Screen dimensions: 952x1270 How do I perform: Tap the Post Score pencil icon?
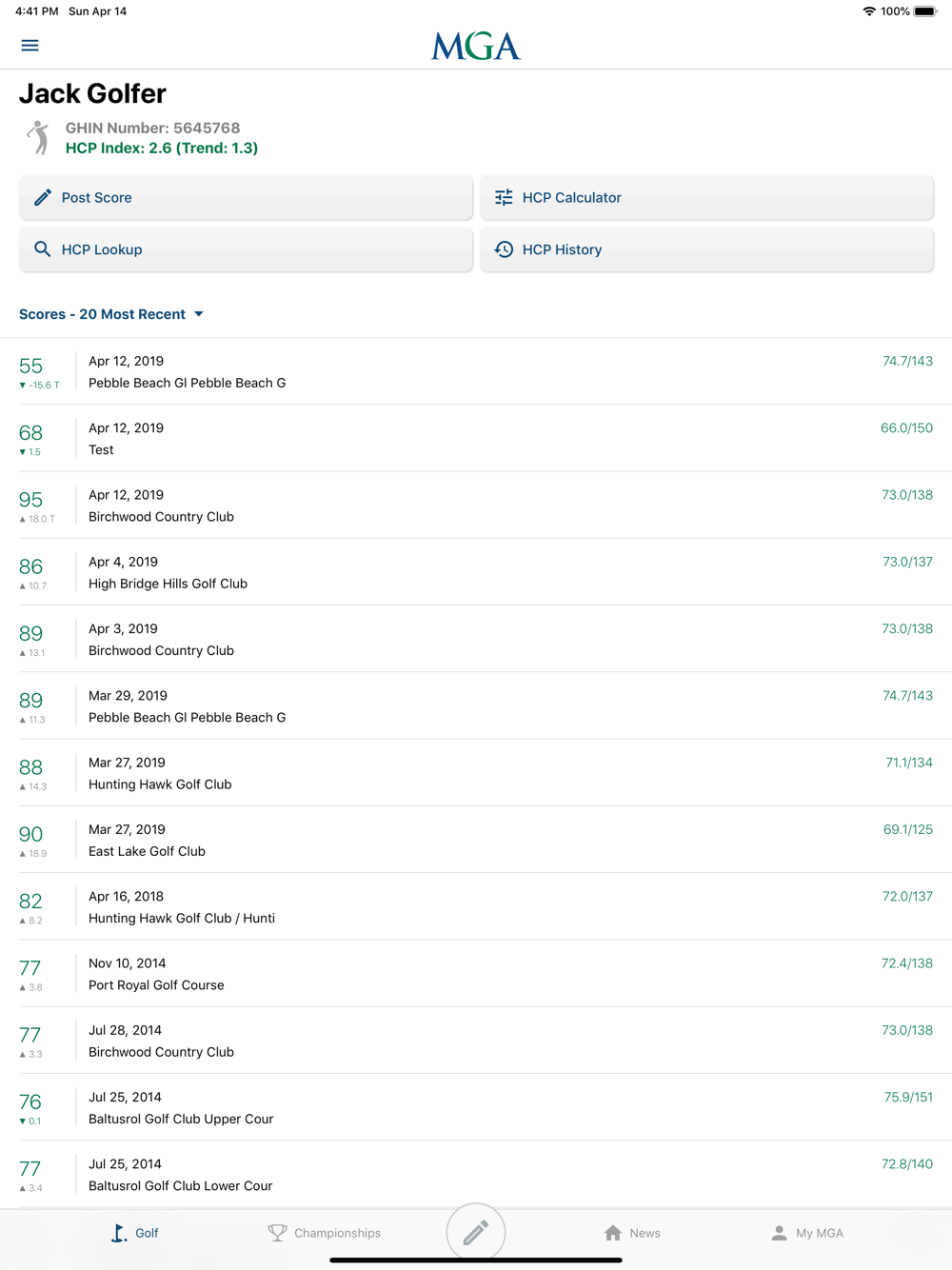point(43,197)
